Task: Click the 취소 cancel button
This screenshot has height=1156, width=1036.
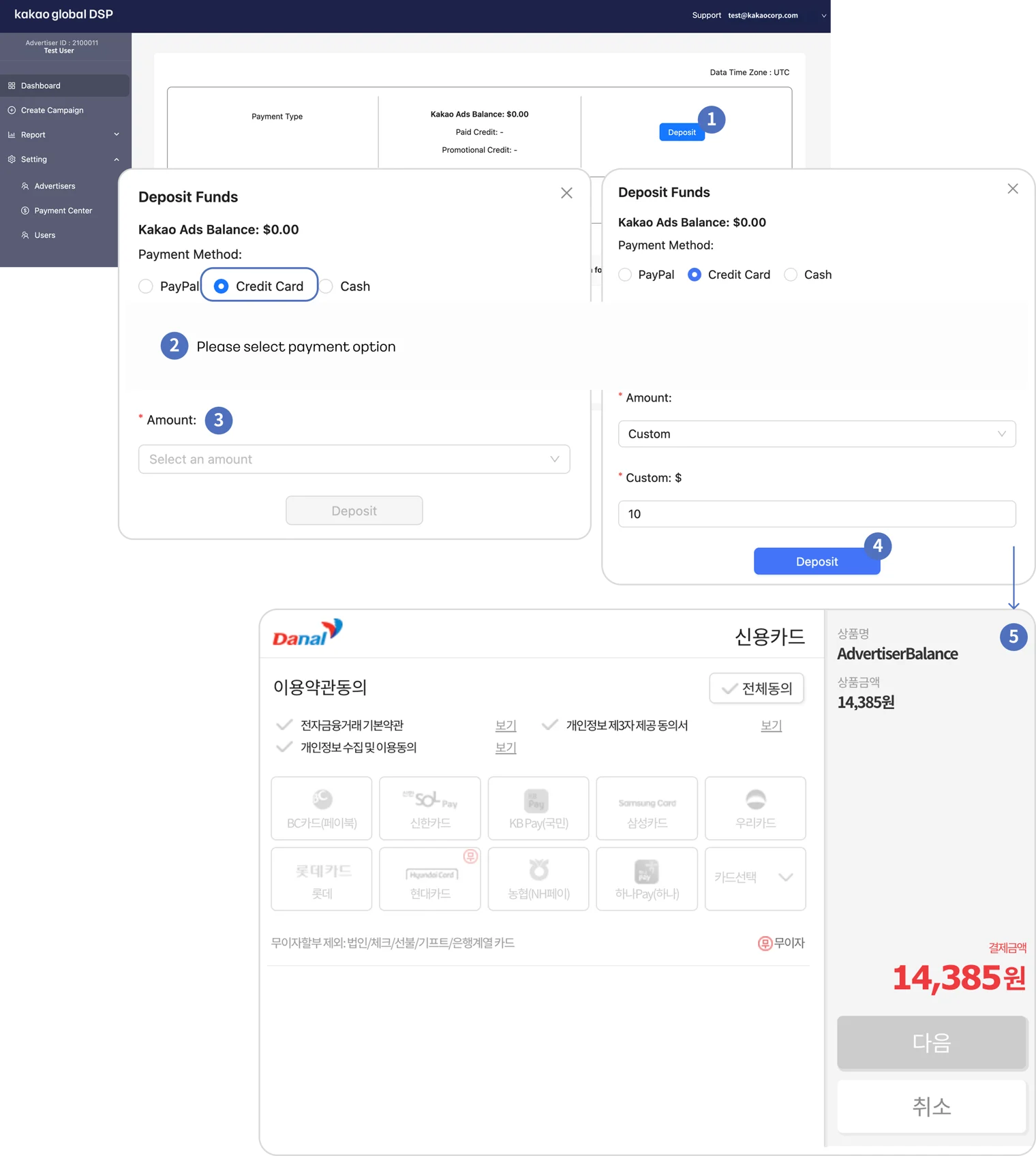Action: (931, 1106)
